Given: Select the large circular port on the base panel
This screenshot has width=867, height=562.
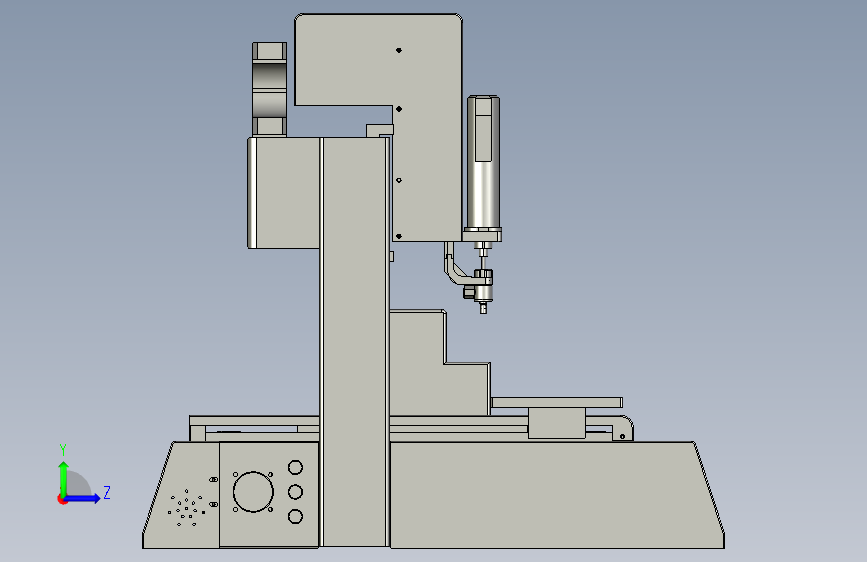Looking at the screenshot, I should [253, 492].
